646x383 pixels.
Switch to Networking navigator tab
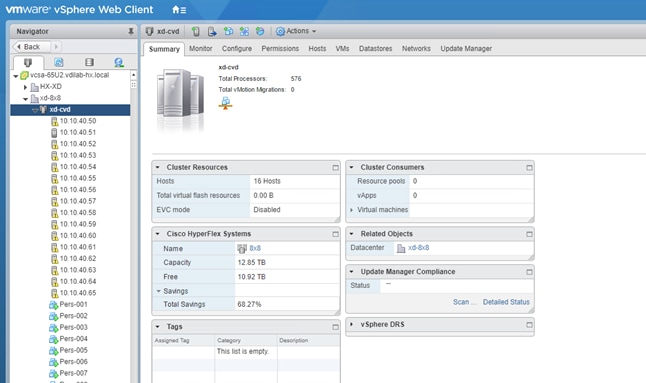click(119, 63)
